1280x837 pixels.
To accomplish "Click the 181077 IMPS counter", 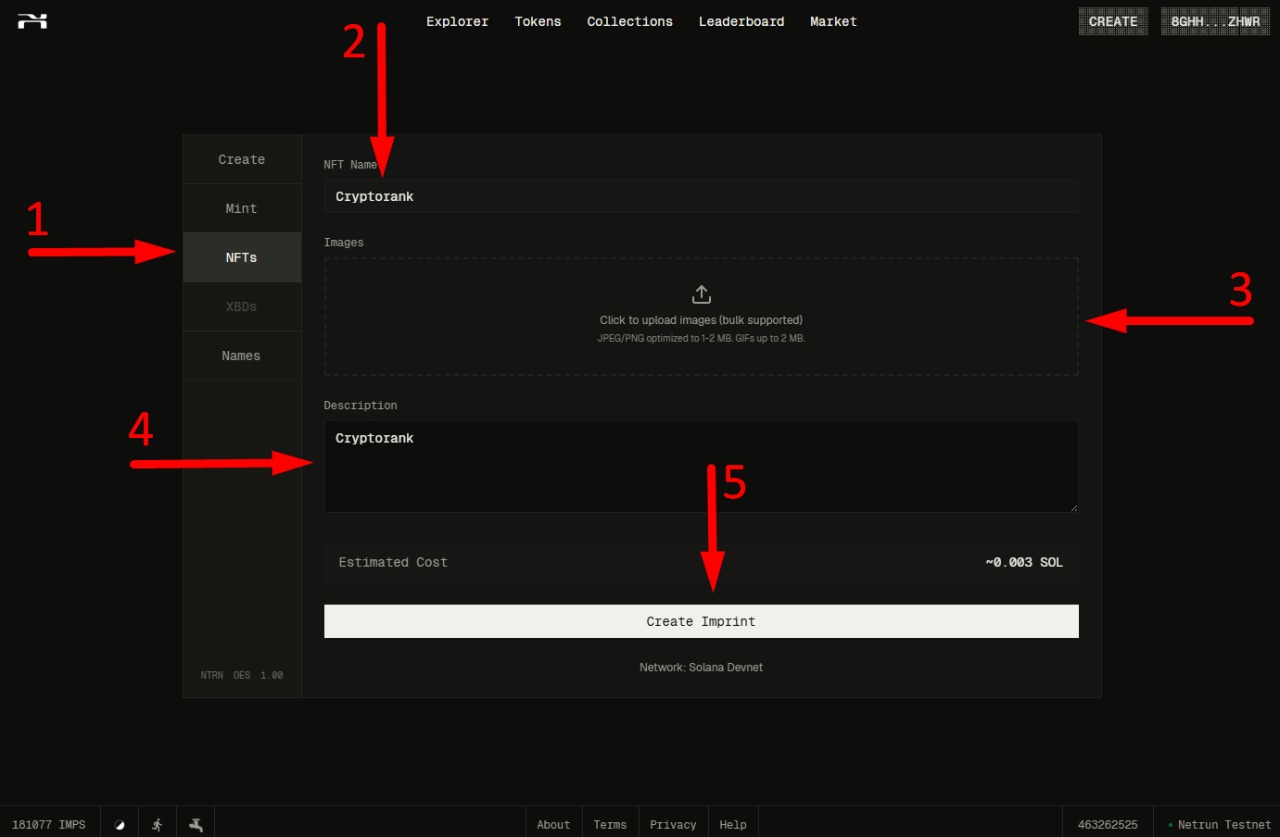I will (49, 825).
